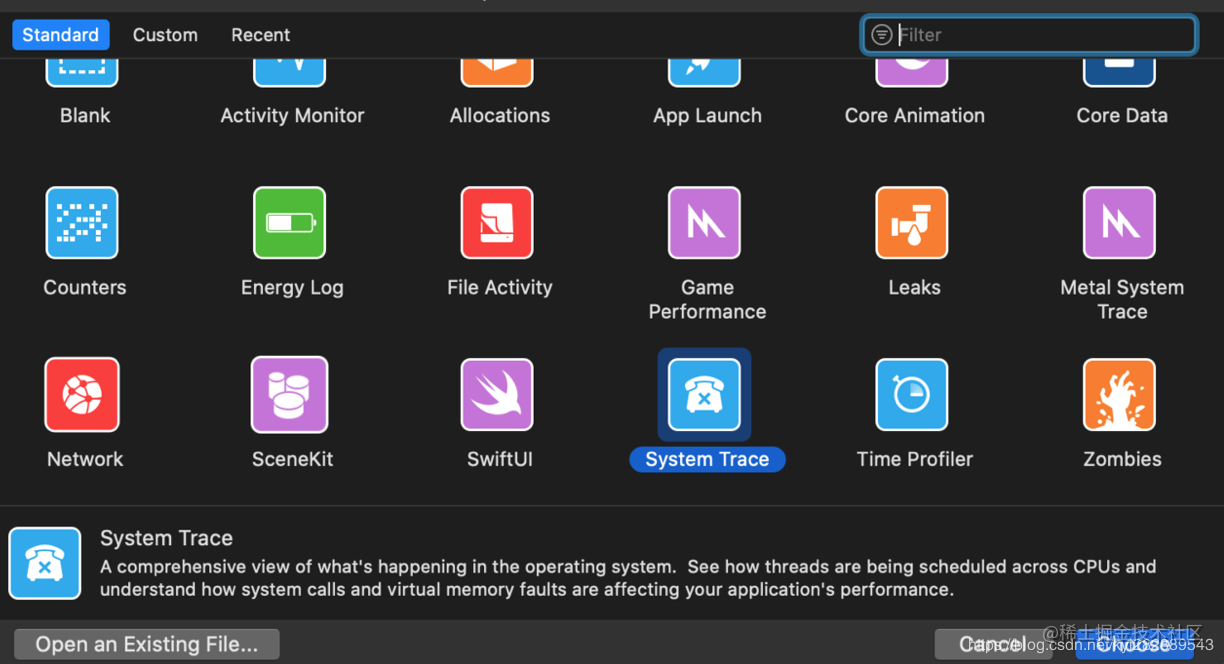Click the App Launch label
The height and width of the screenshot is (664, 1224).
[x=707, y=115]
